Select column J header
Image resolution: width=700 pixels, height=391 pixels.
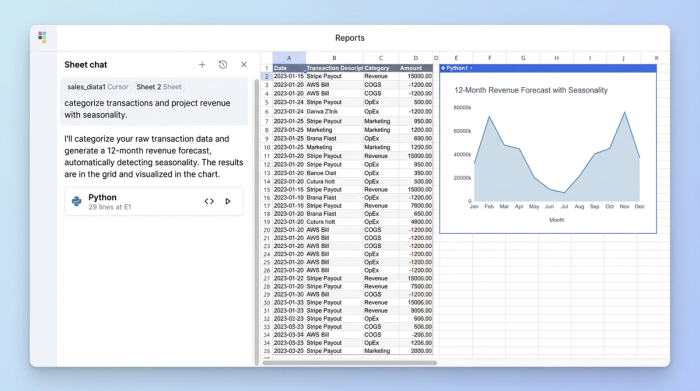623,58
